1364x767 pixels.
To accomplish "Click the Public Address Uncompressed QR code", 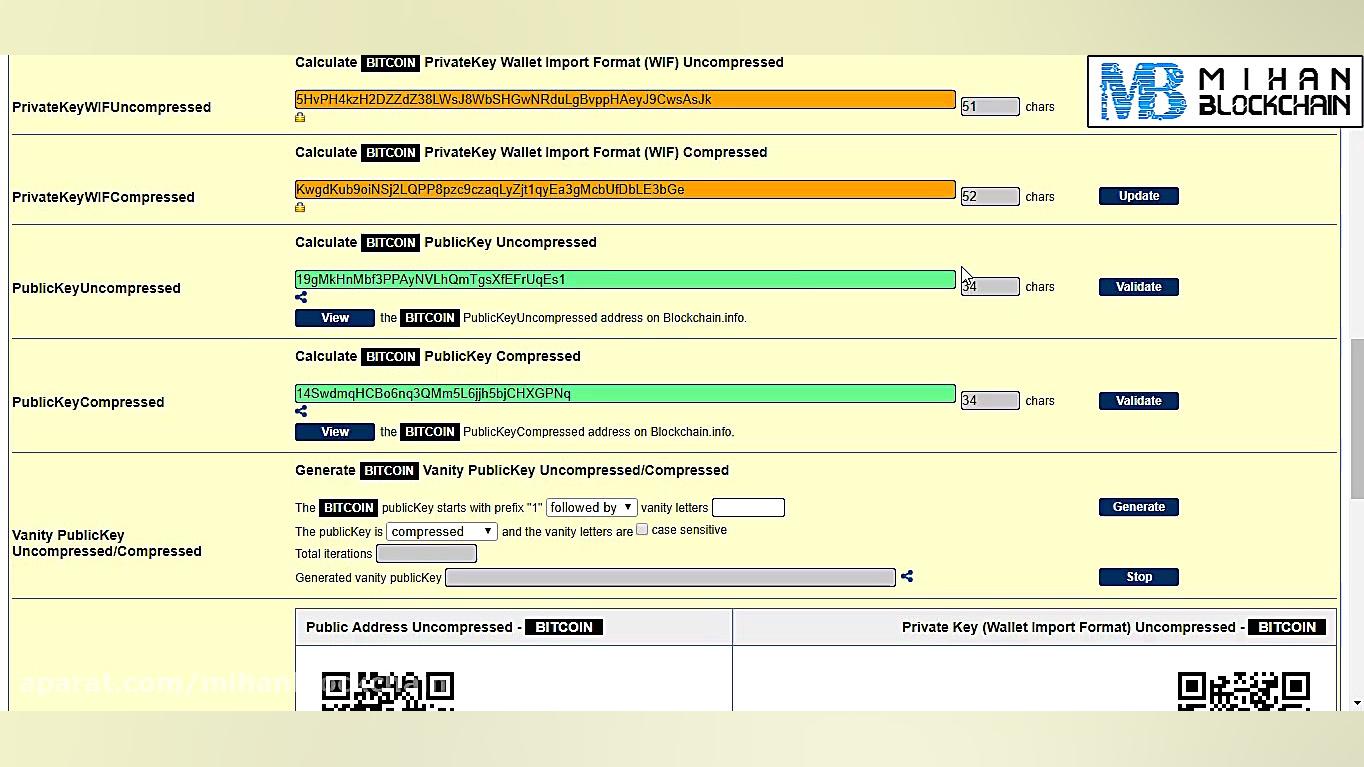I will (x=388, y=691).
